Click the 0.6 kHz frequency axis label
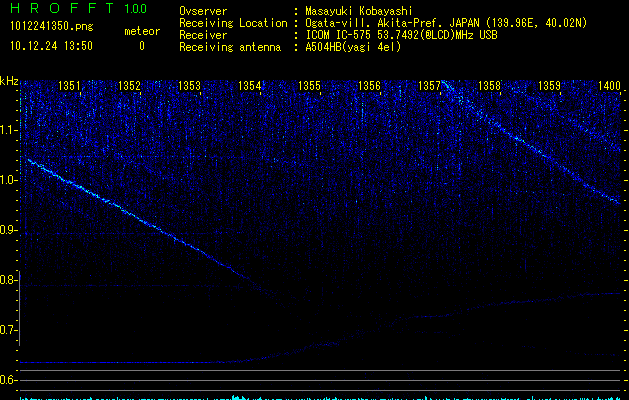Image resolution: width=629 pixels, height=400 pixels. pos(9,380)
